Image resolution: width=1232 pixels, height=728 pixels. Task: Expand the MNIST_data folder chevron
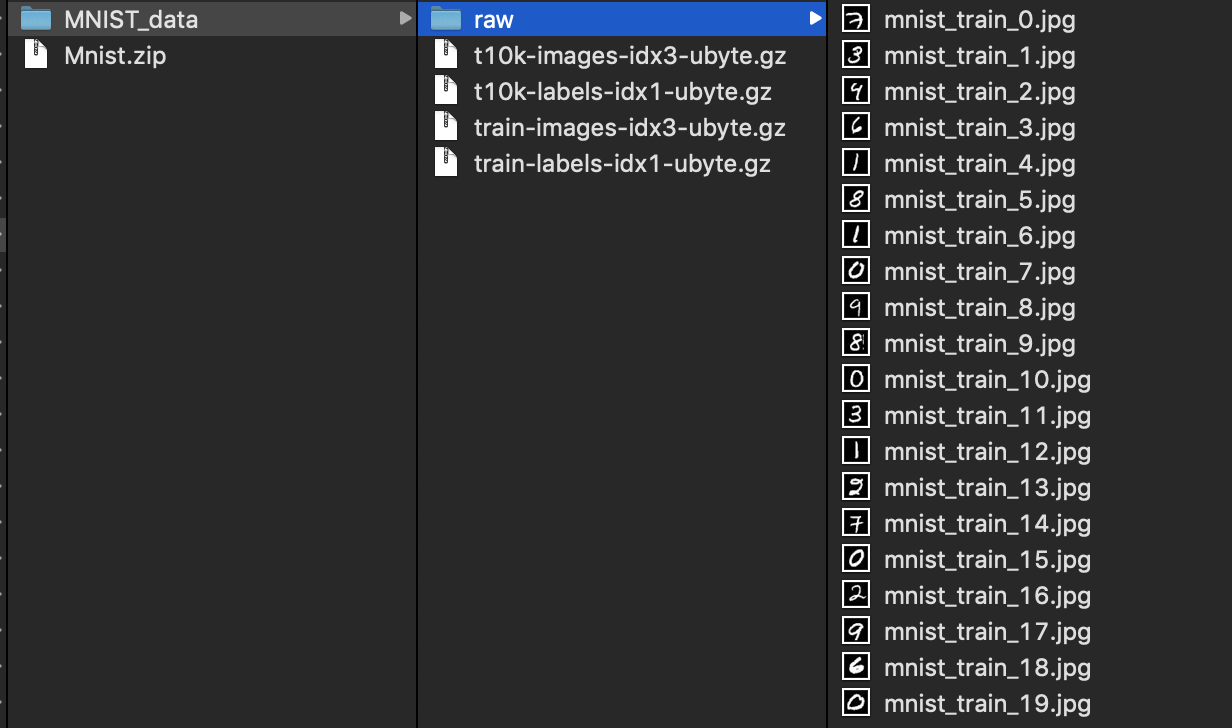point(404,18)
